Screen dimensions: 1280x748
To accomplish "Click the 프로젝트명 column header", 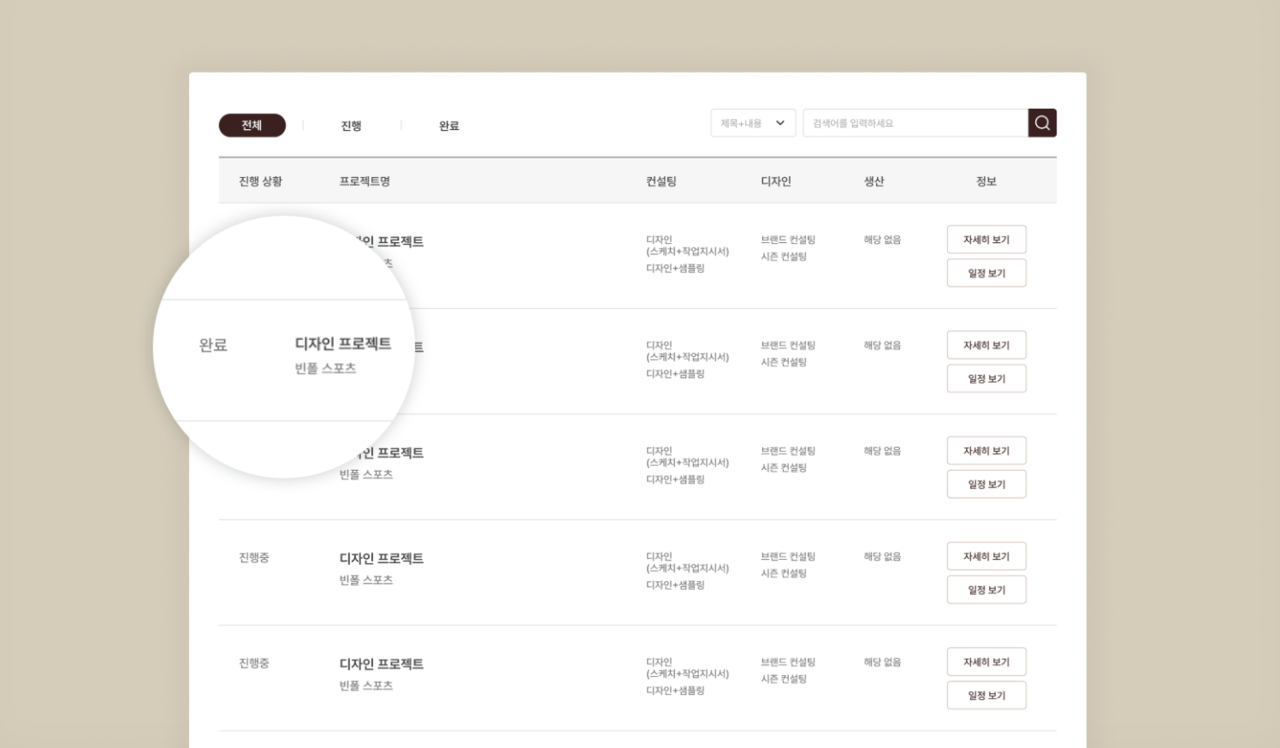I will click(x=364, y=181).
